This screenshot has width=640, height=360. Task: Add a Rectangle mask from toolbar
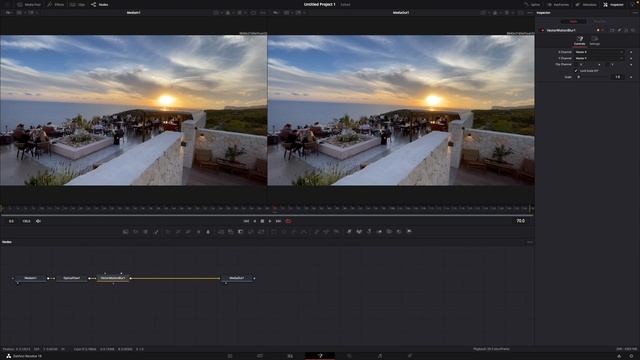click(x=273, y=232)
